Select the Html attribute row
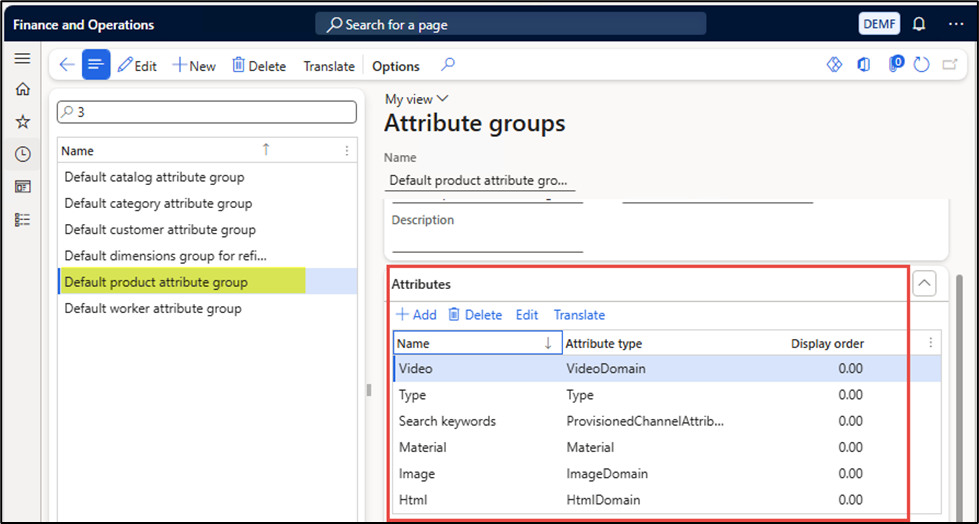The height and width of the screenshot is (524, 979). coord(667,500)
